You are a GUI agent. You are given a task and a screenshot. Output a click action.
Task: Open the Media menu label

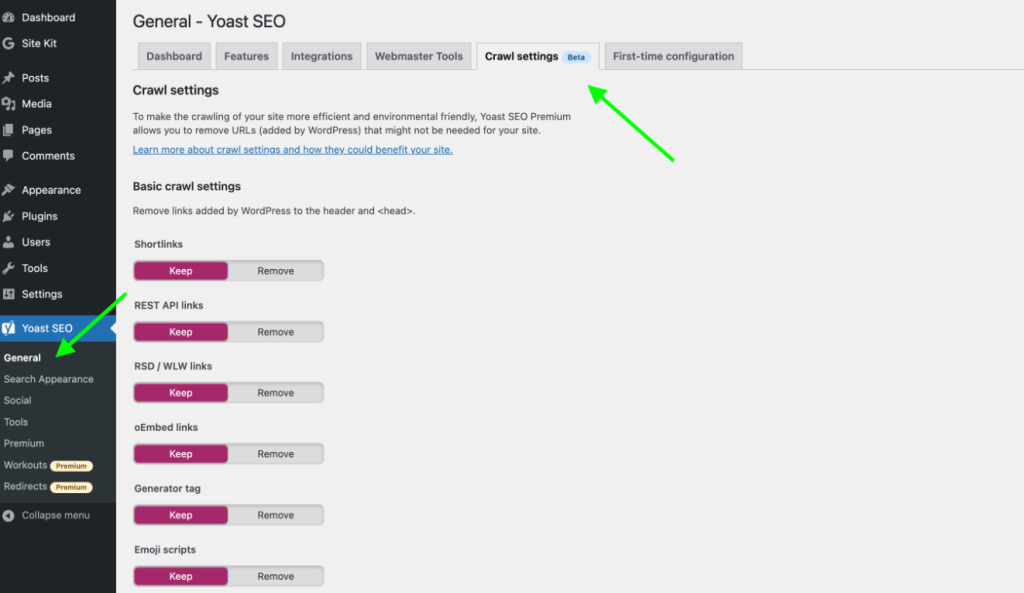[x=37, y=104]
